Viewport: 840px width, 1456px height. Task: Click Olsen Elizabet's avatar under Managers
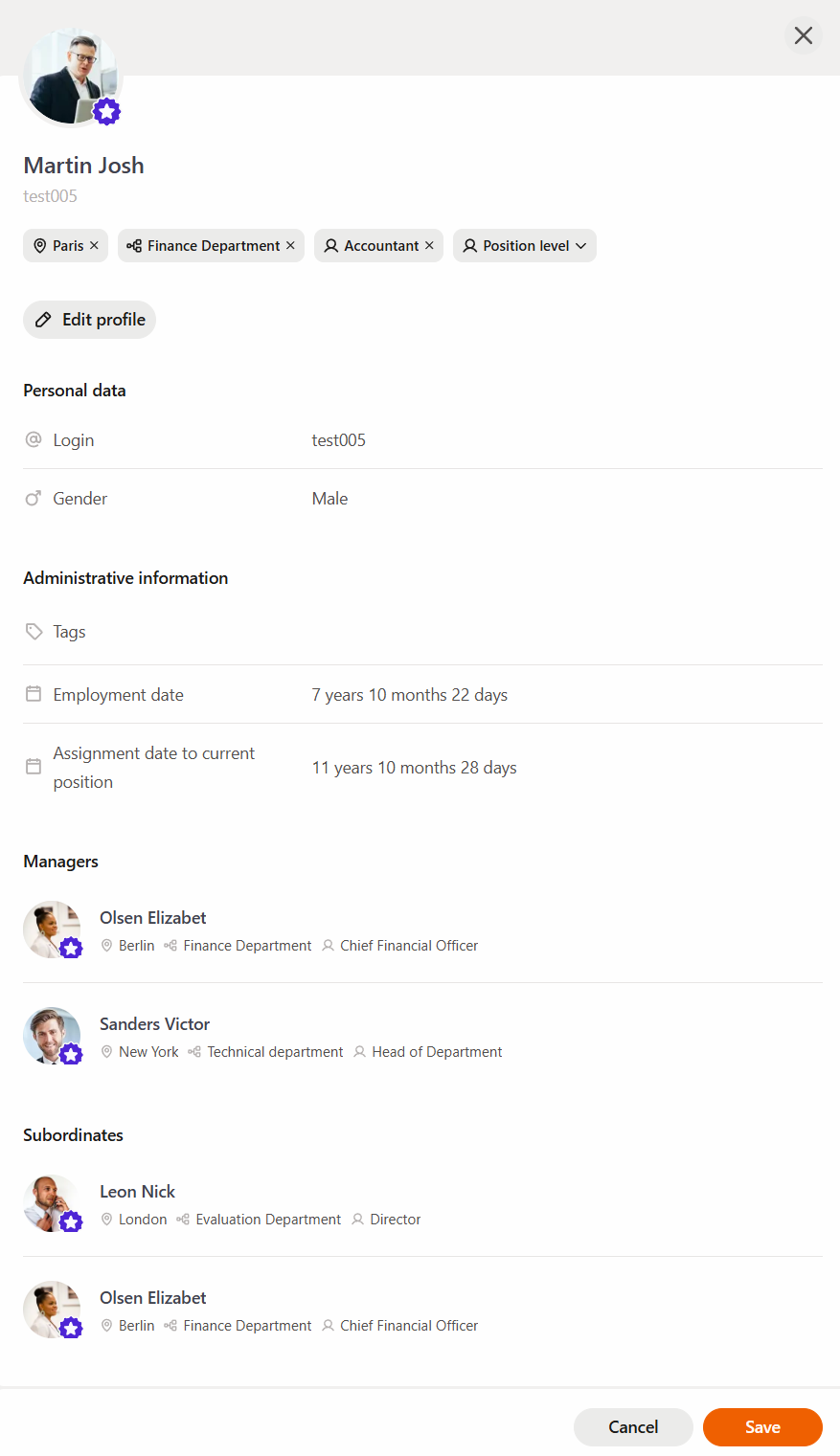click(x=52, y=930)
